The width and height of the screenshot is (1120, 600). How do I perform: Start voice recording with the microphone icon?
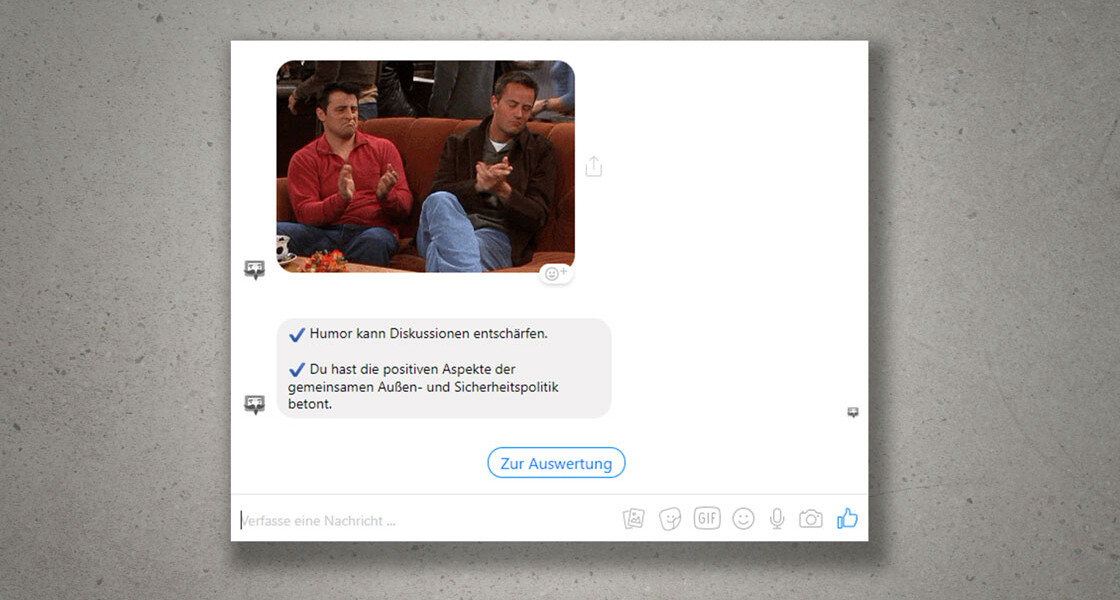tap(777, 519)
